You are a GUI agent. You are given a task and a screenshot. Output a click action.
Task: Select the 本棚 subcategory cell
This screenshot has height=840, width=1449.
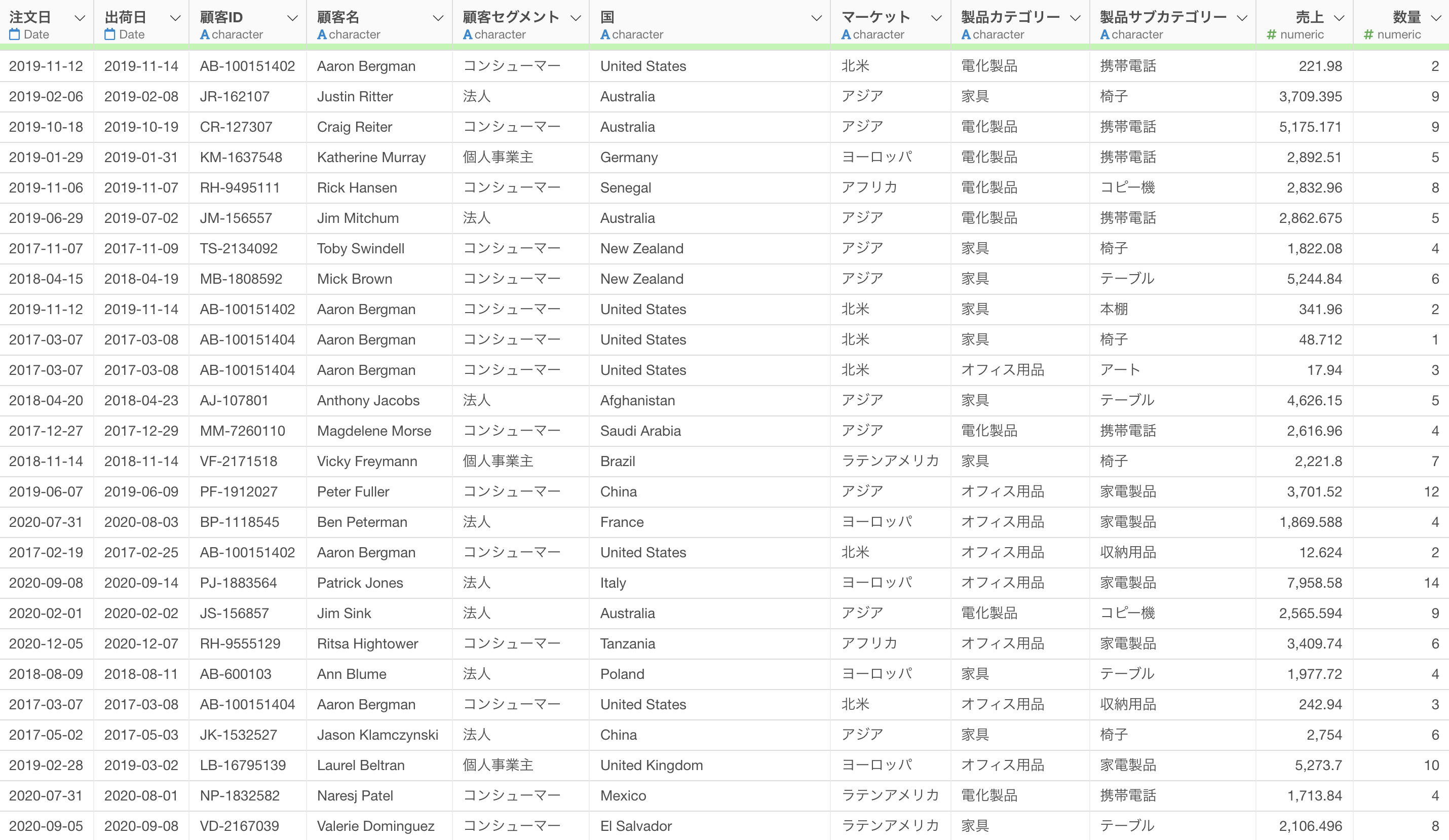pos(1114,310)
